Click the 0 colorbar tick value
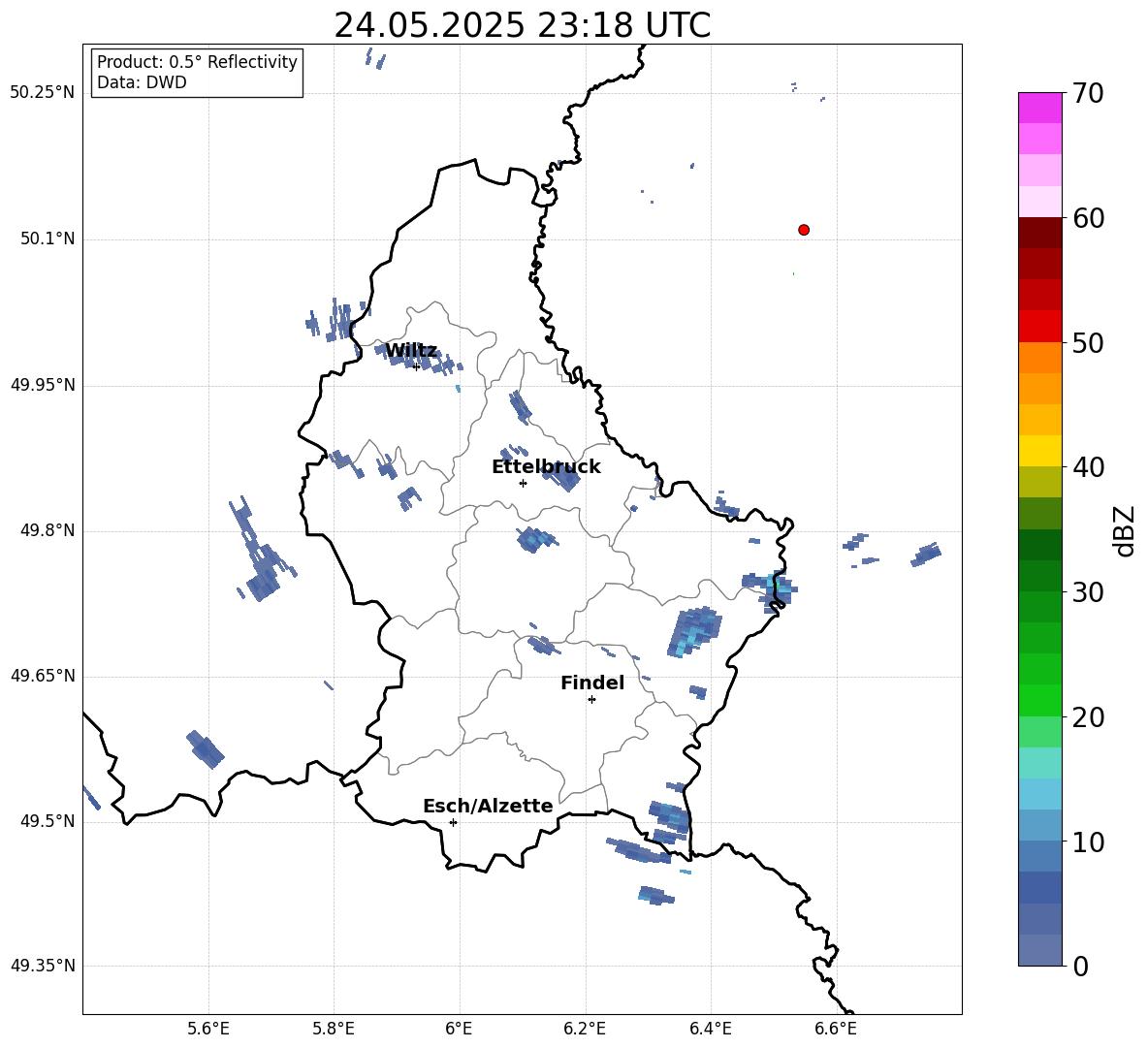This screenshot has height=1048, width=1148. (1080, 966)
